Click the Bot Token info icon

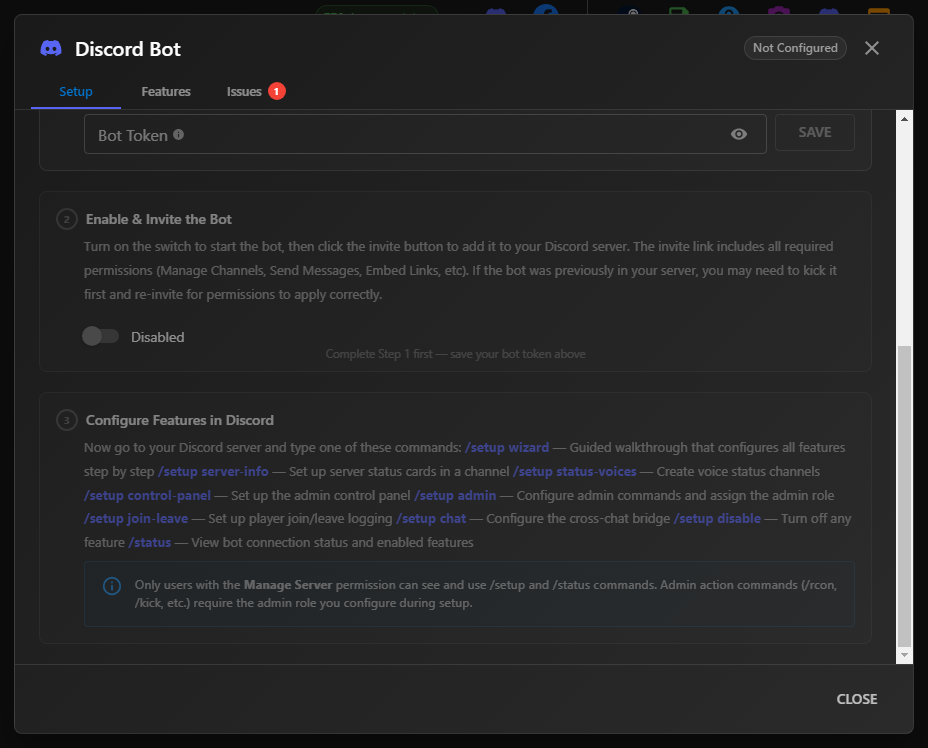[x=178, y=134]
